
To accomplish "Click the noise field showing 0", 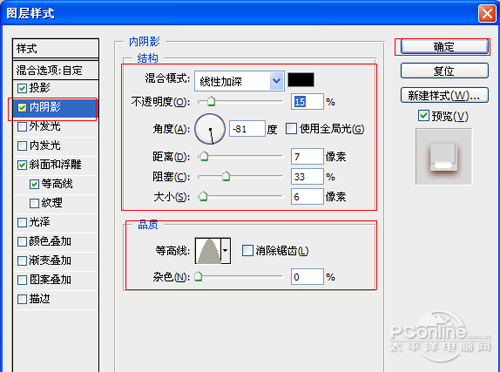I will pos(307,277).
